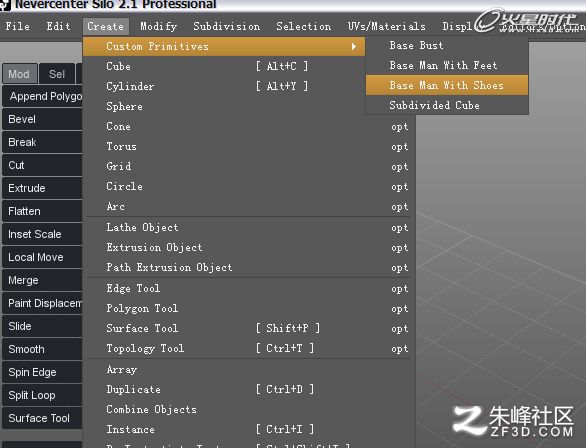Open Torus options via opt

pos(400,147)
